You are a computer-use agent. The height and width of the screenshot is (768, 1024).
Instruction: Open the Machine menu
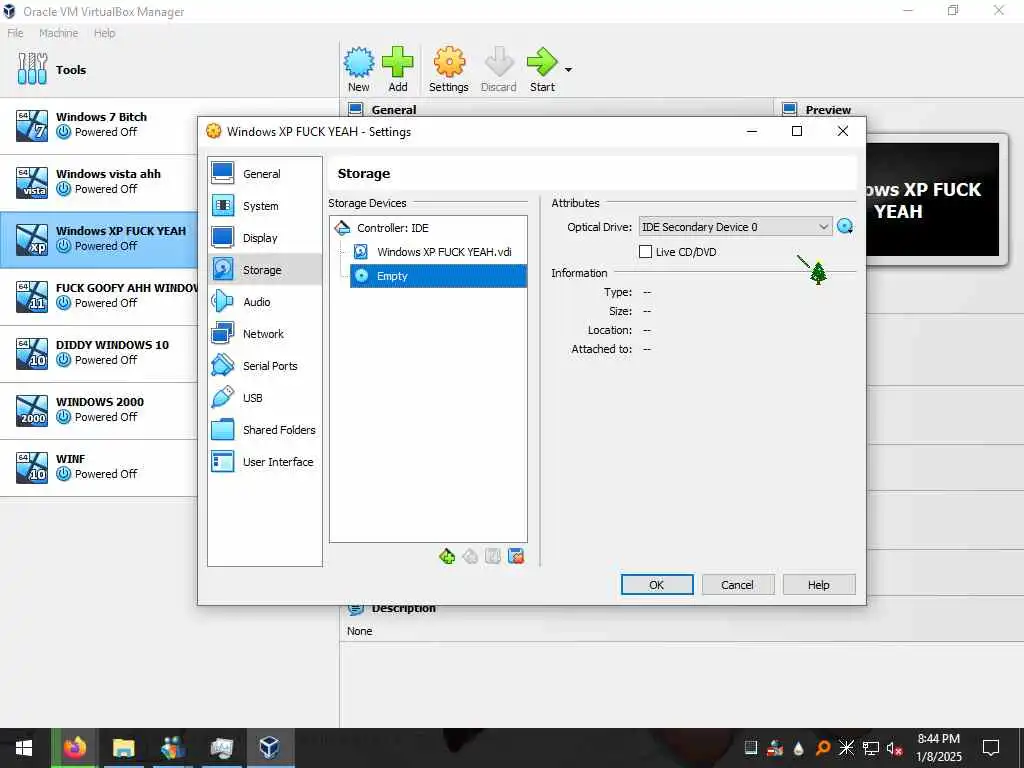click(58, 33)
